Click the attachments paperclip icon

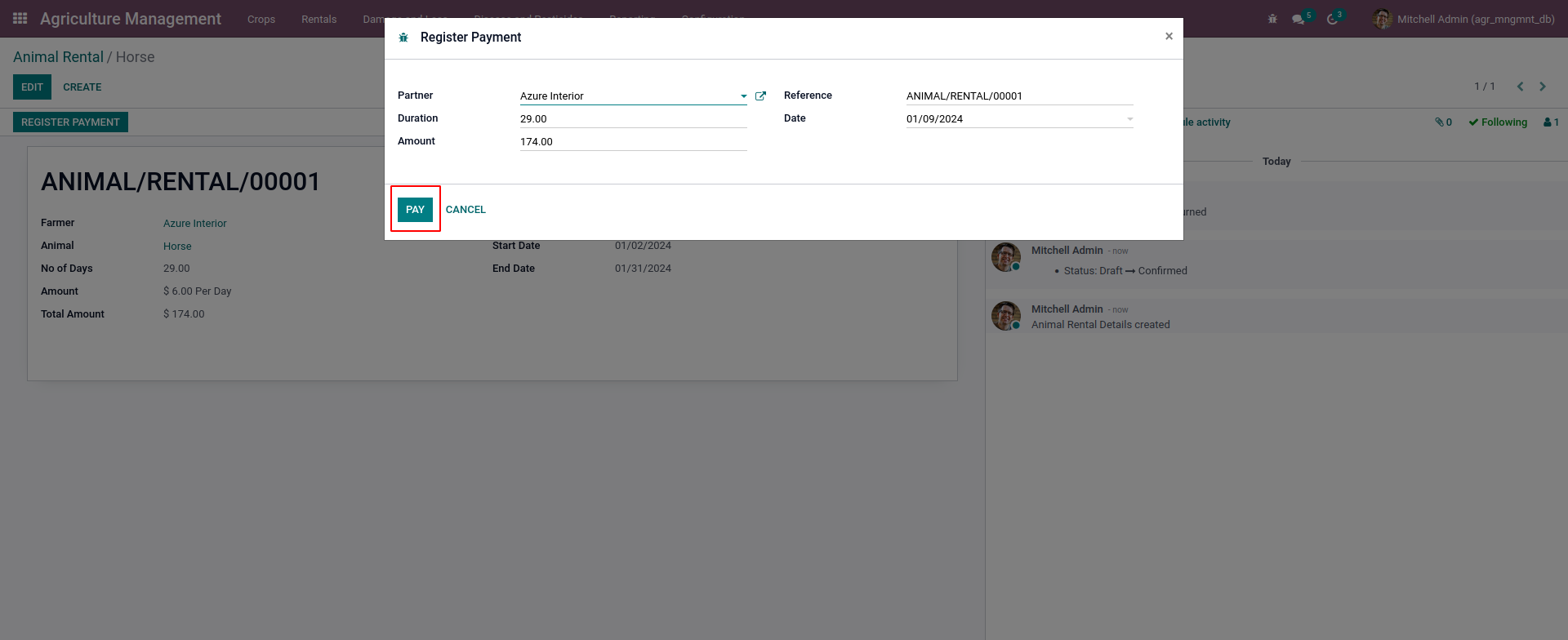1443,122
